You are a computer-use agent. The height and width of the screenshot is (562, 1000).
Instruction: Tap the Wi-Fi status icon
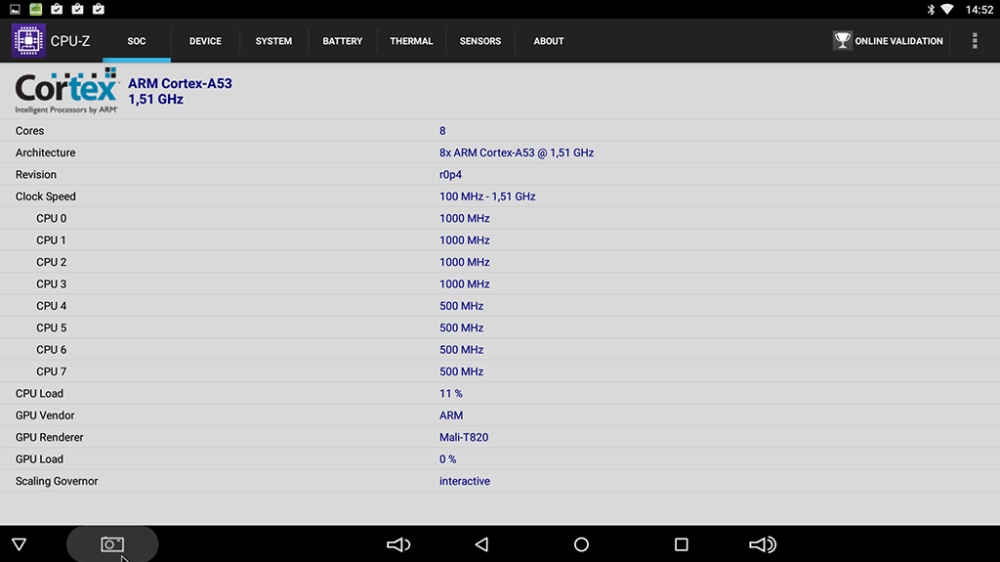(947, 9)
